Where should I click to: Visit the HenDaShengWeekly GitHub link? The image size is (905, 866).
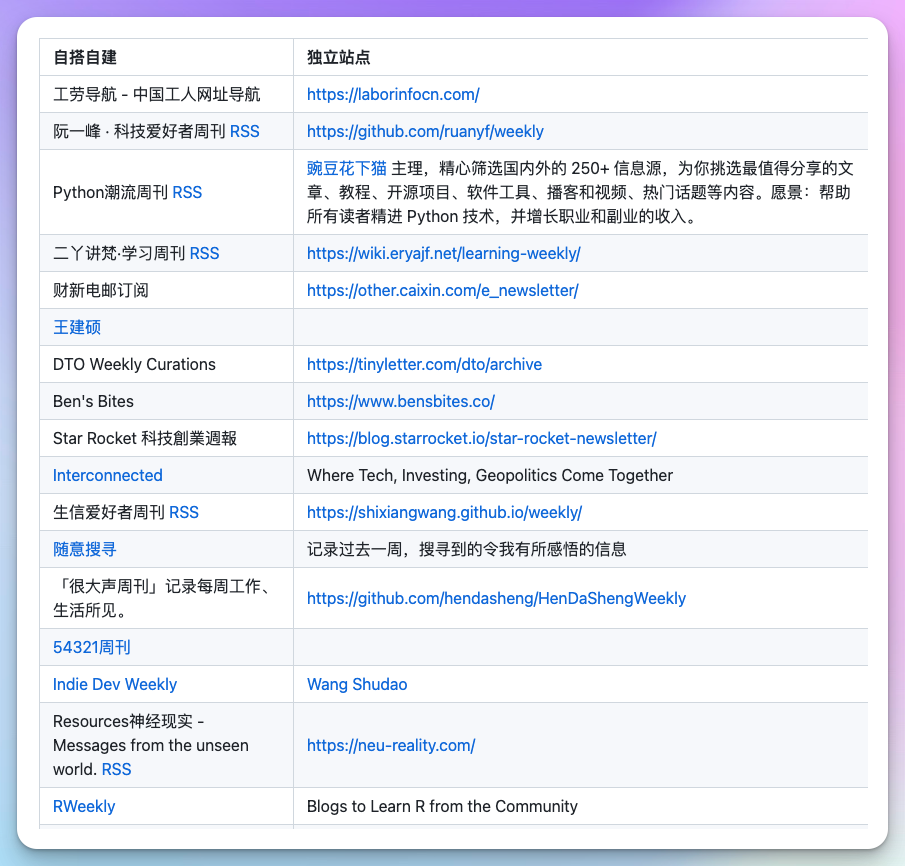(x=496, y=598)
